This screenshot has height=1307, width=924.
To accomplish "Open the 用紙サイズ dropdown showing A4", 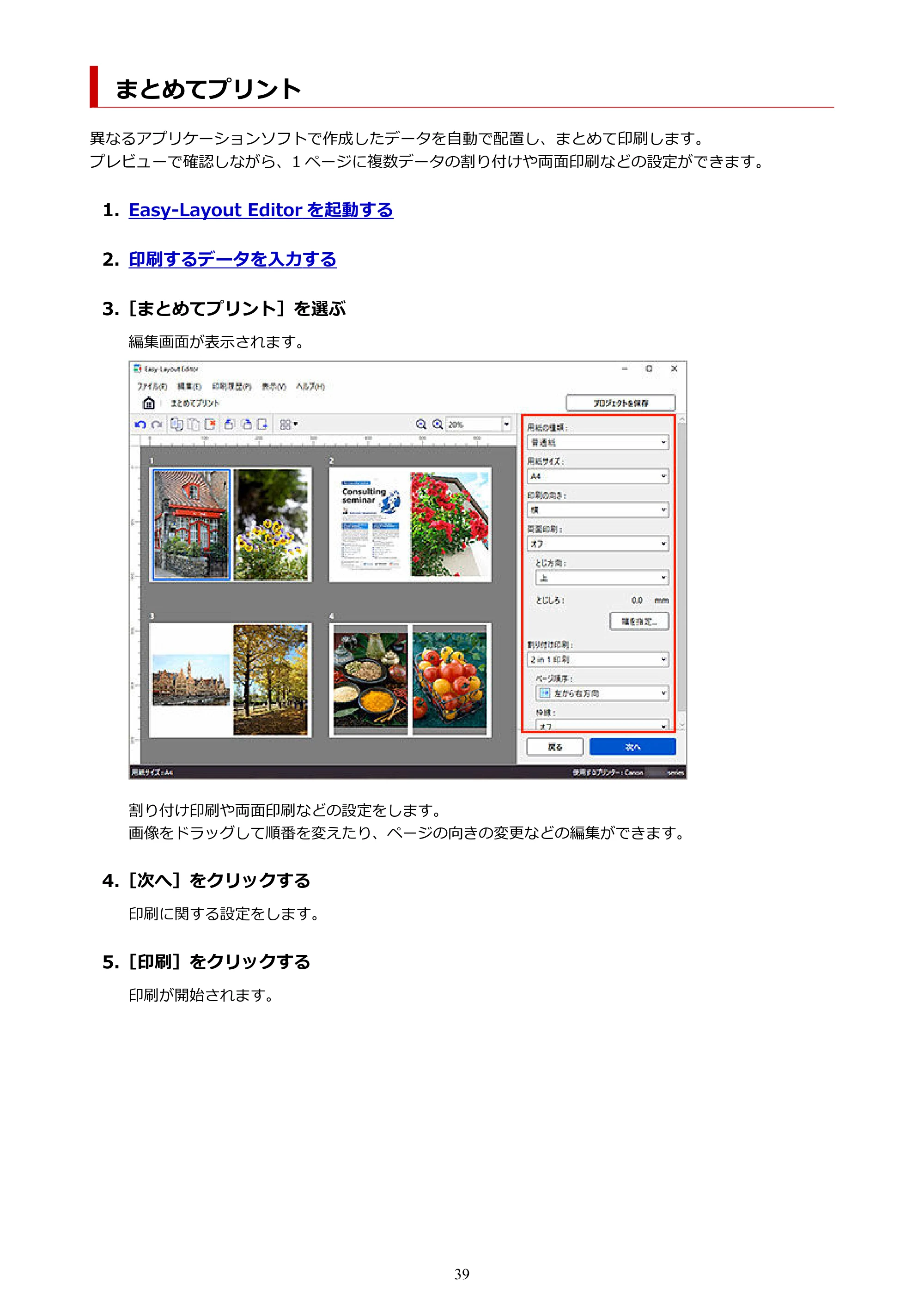I will 597,476.
